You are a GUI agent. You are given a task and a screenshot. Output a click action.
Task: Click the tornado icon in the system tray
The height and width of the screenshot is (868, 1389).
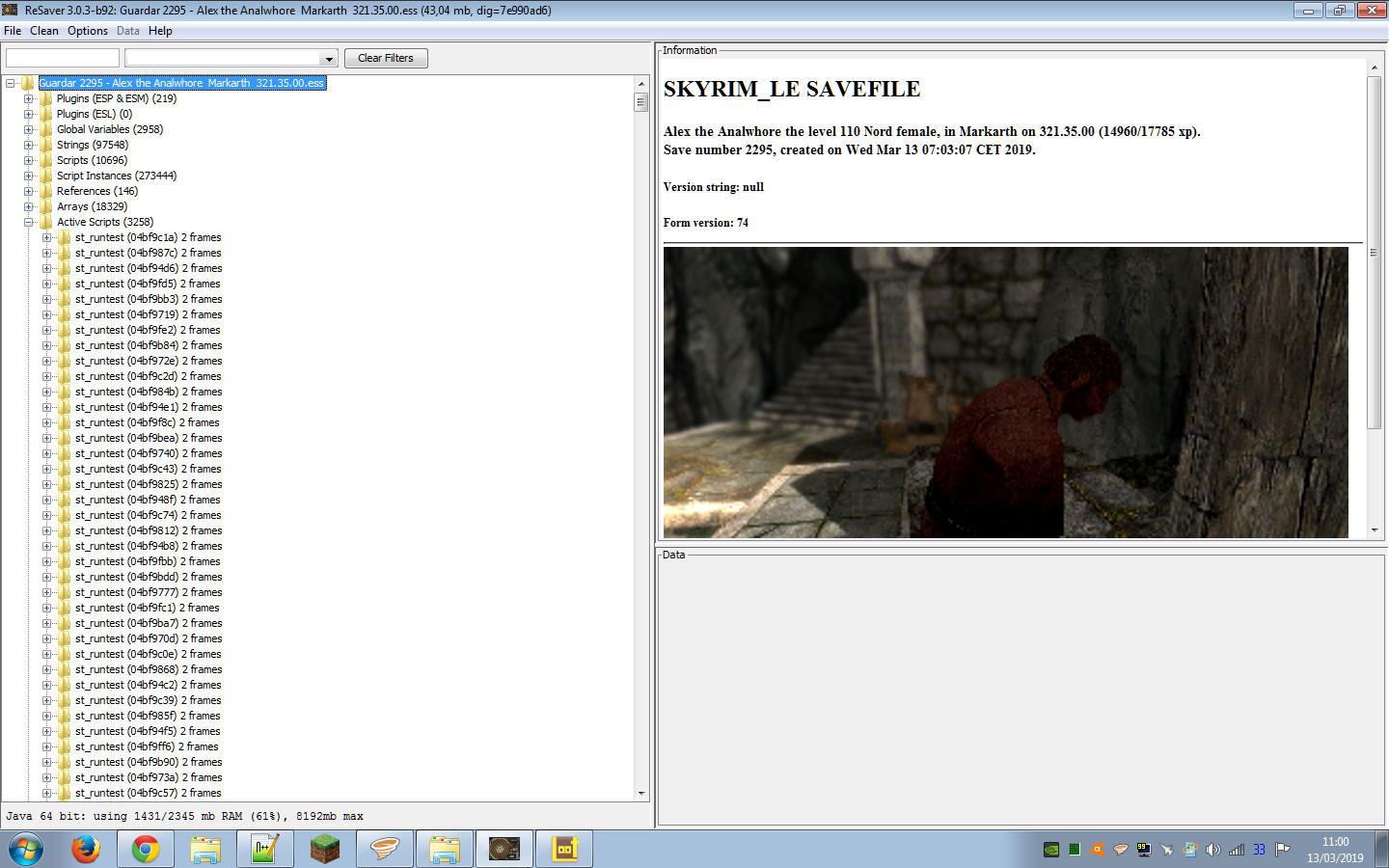[x=1121, y=850]
